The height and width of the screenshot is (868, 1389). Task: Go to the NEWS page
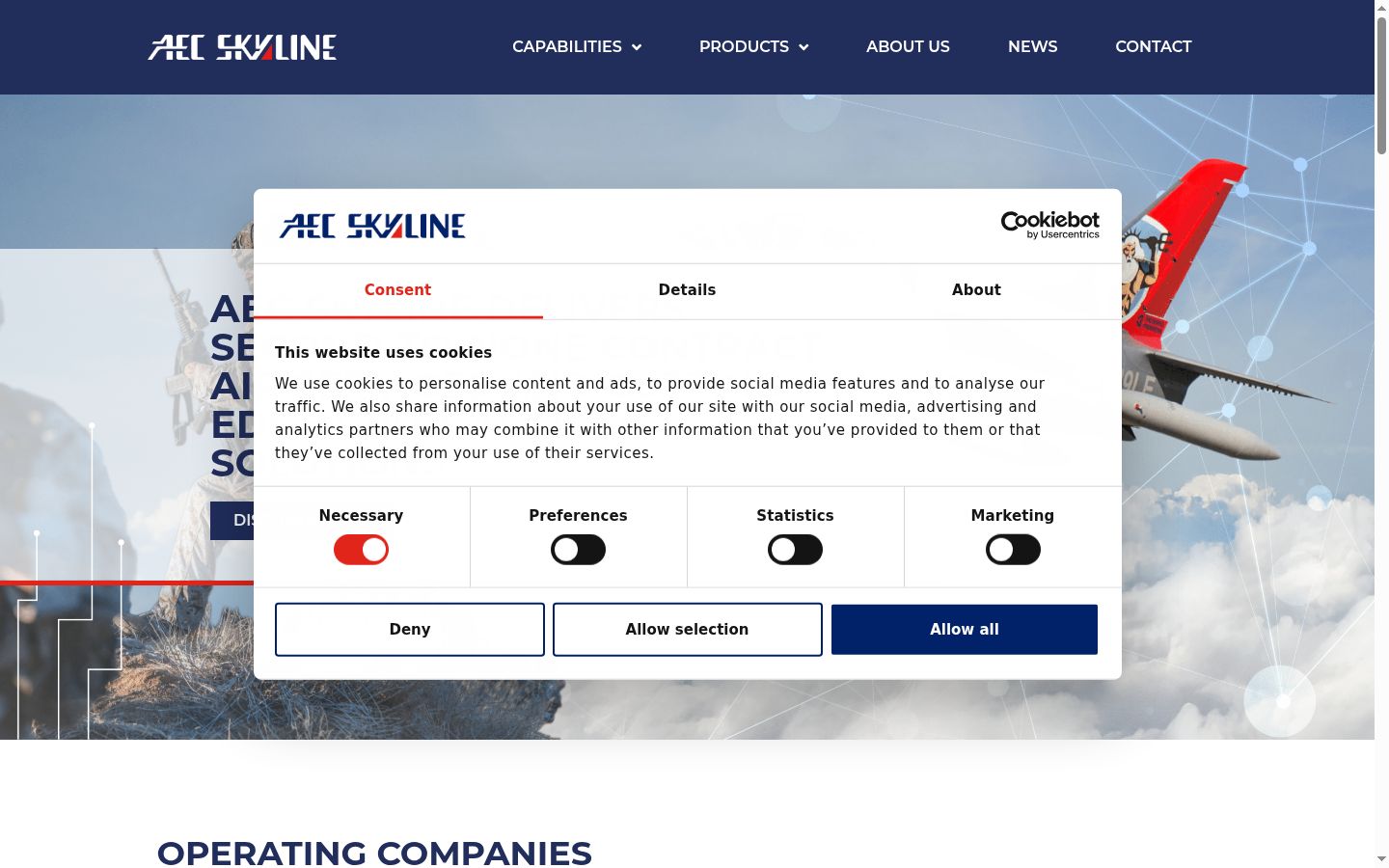[1032, 46]
